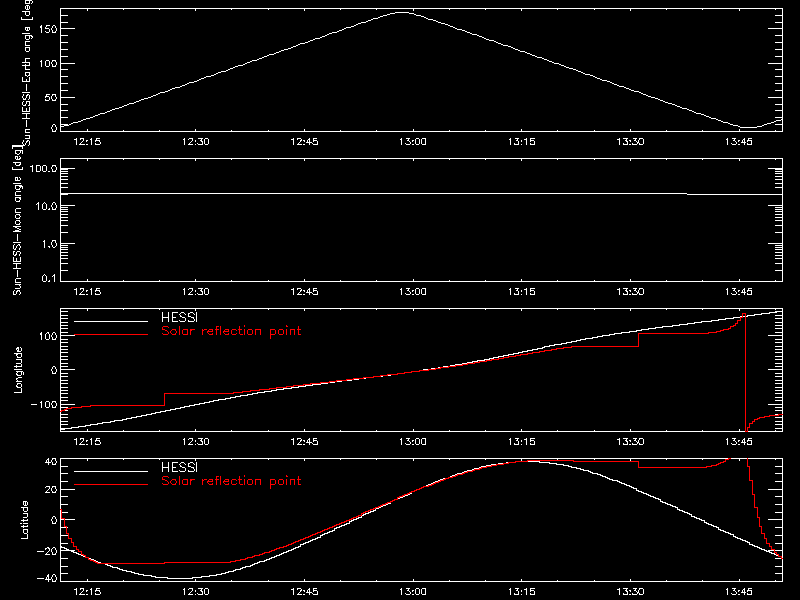The image size is (800, 600).
Task: Click 13:30 time label below Latitude plot
Action: pos(630,592)
